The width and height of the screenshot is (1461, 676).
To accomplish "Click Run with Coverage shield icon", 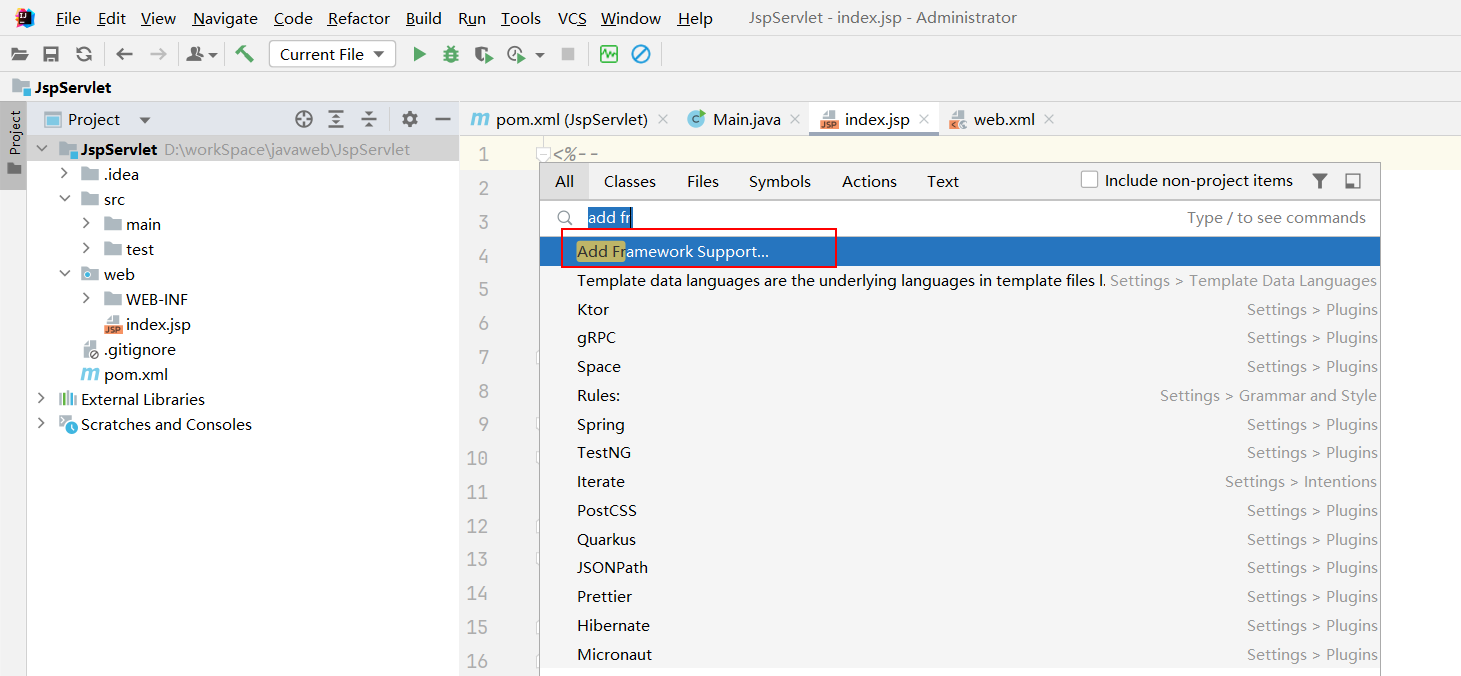I will (483, 54).
